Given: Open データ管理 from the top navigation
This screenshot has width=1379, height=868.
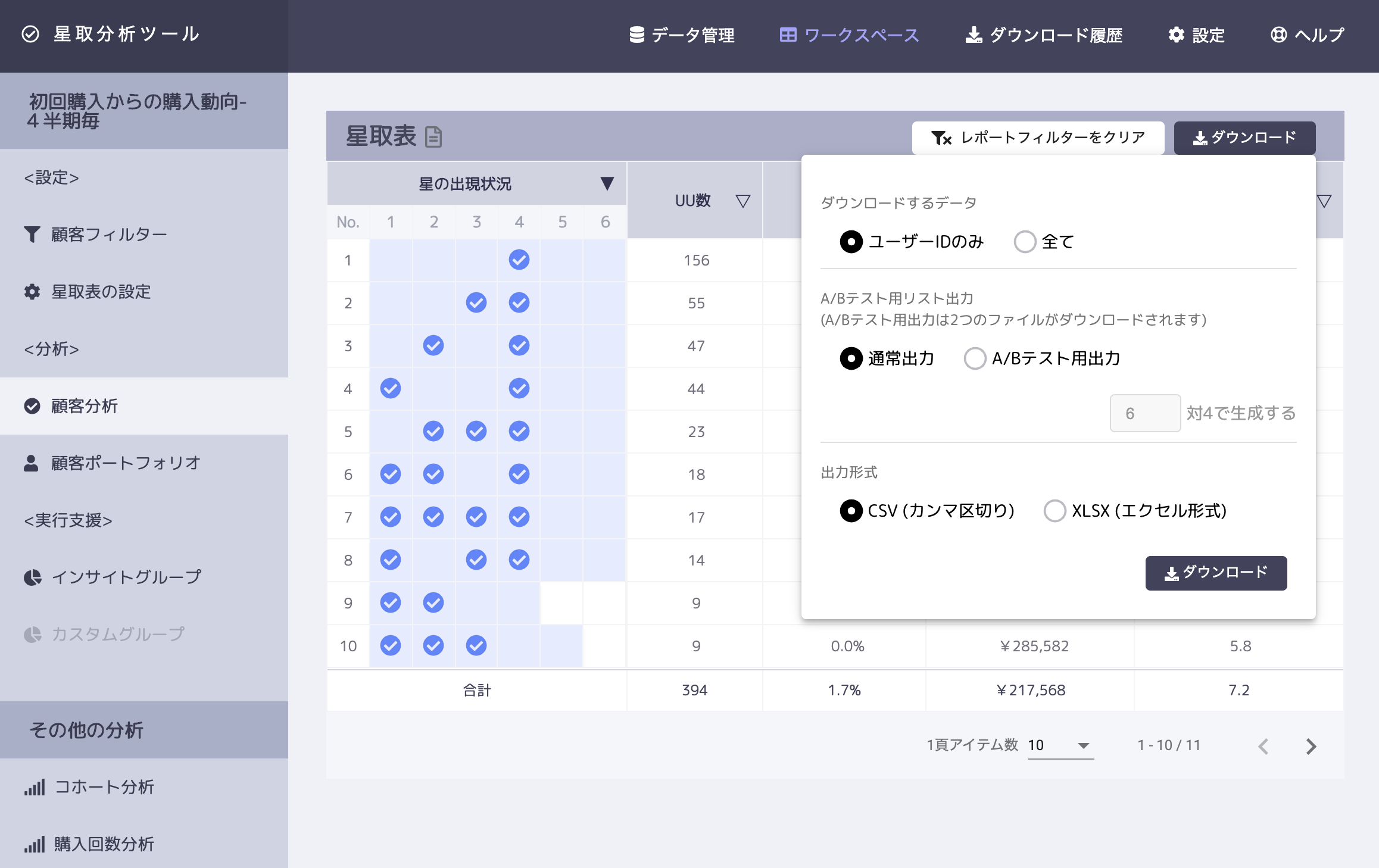Looking at the screenshot, I should pos(682,35).
